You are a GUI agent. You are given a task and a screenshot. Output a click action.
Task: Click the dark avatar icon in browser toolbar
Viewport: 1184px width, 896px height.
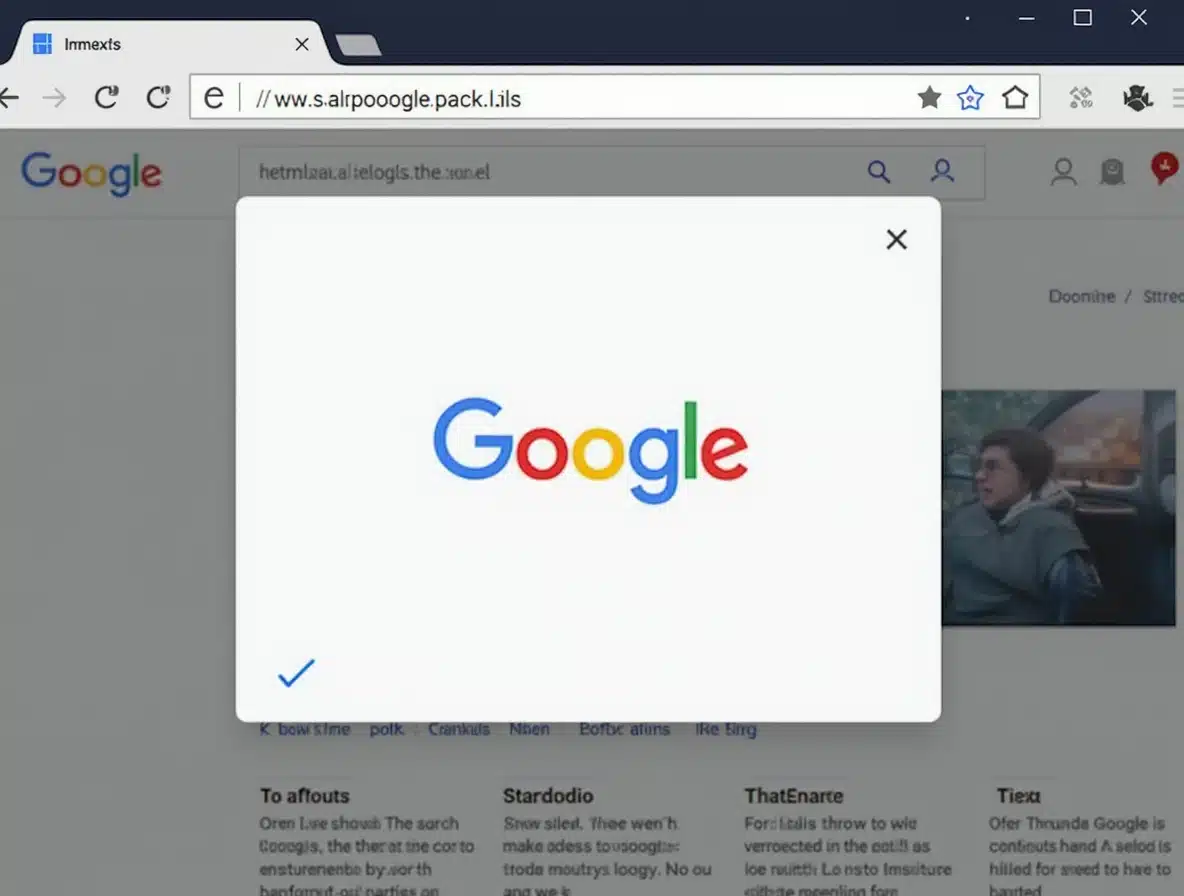[x=1137, y=97]
